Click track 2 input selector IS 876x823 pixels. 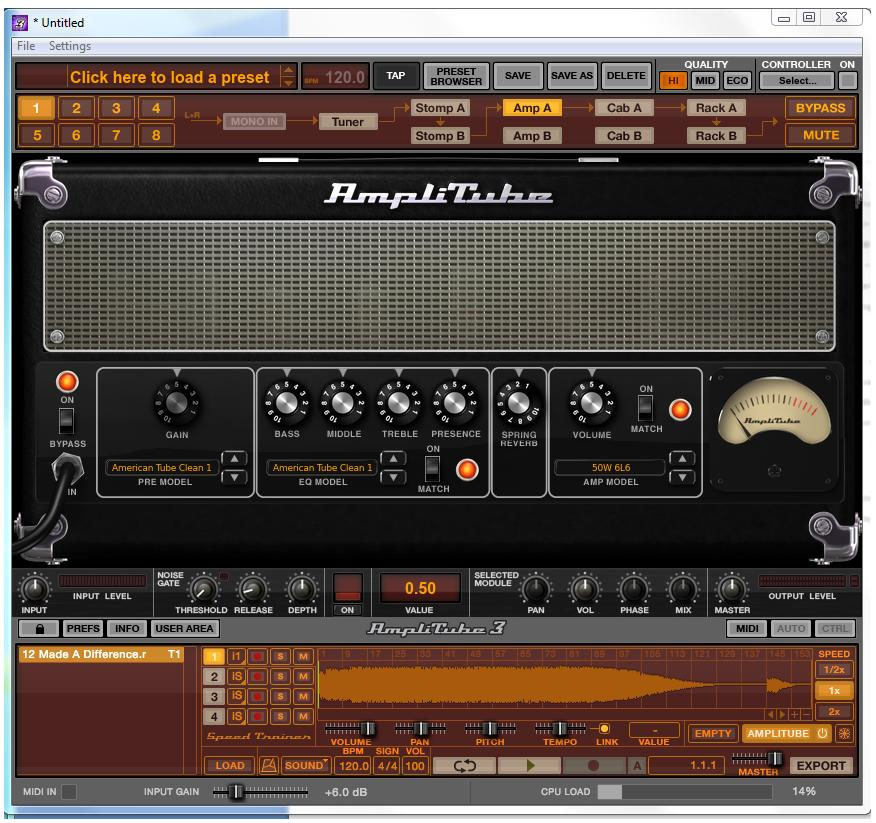tap(236, 677)
